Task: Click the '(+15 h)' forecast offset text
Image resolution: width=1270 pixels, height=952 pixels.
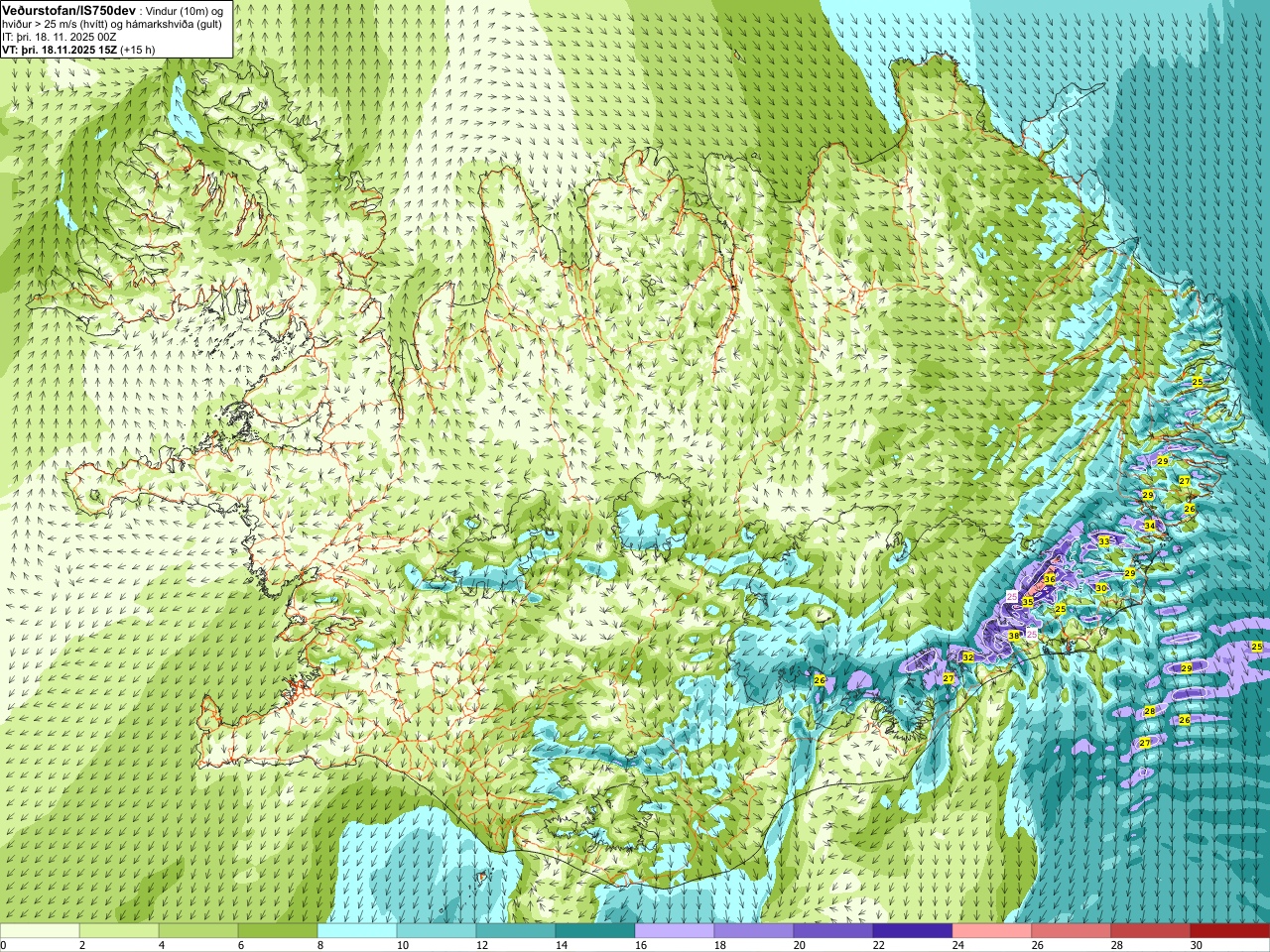Action: point(137,49)
